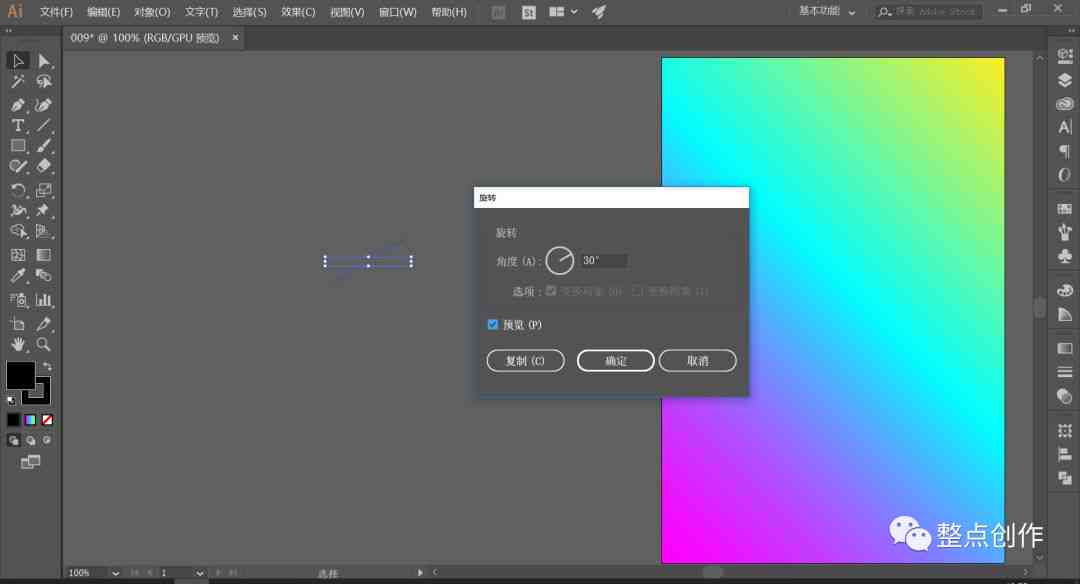Image resolution: width=1080 pixels, height=584 pixels.
Task: Select the Curvature tool
Action: pos(44,105)
